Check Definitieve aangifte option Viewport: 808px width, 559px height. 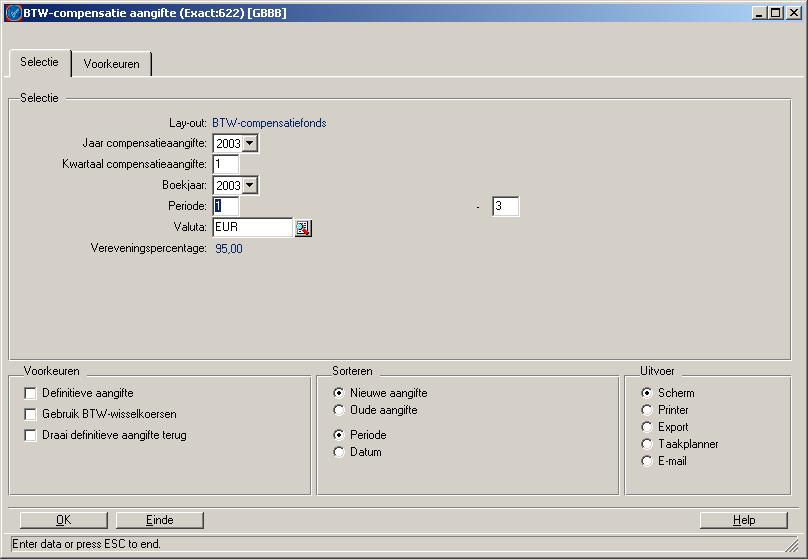coord(30,394)
